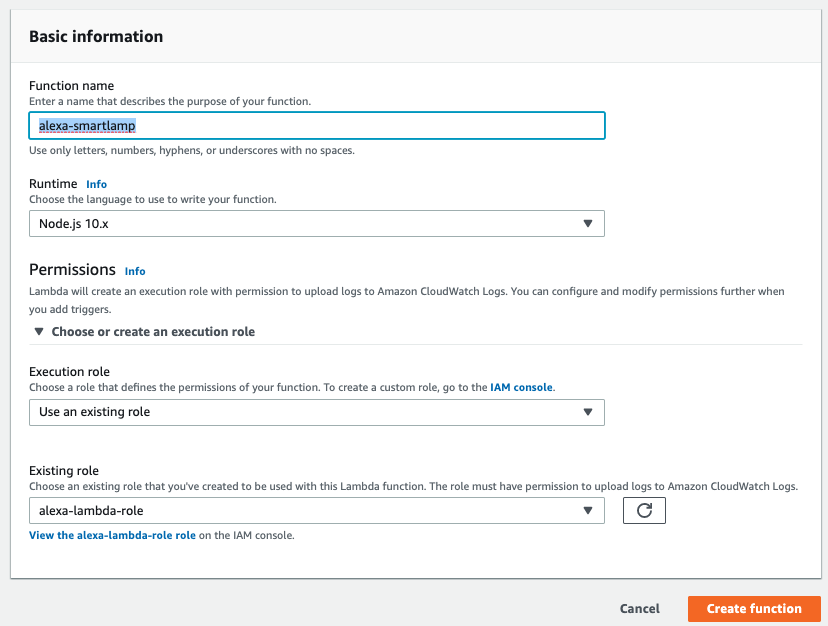
Task: Collapse Choose or create an execution role
Action: click(x=144, y=332)
